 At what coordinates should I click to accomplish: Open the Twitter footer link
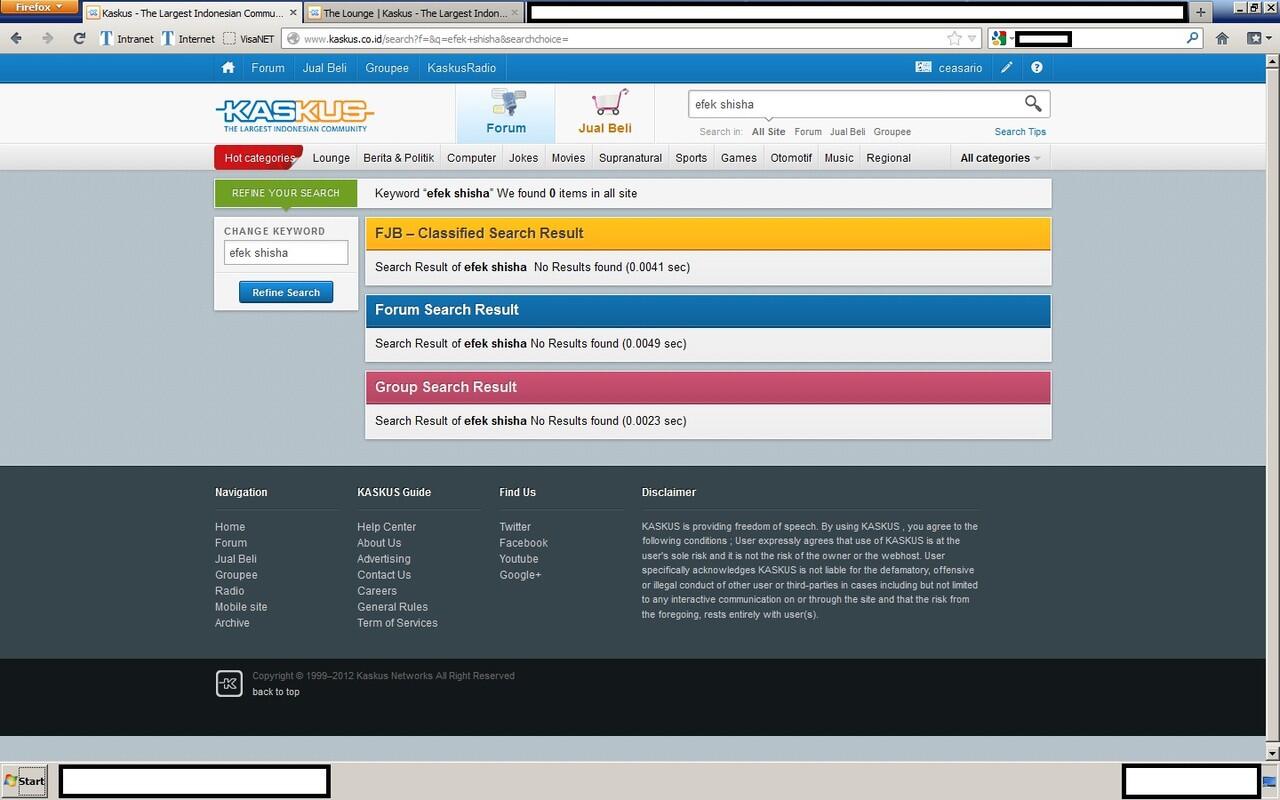pos(515,527)
